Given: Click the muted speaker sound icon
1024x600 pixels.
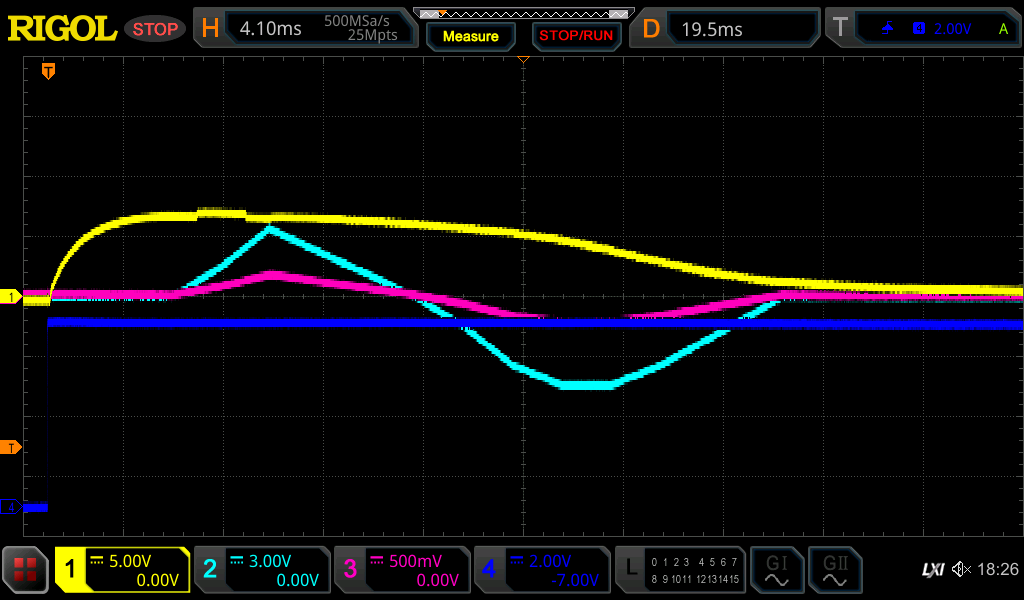Looking at the screenshot, I should click(961, 570).
